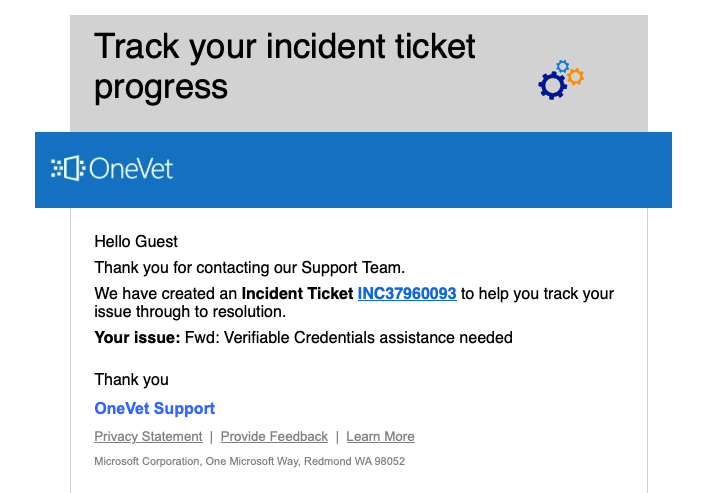Screen dimensions: 704x493
Task: Click the Microsoft Corporation address footer
Action: [x=249, y=461]
